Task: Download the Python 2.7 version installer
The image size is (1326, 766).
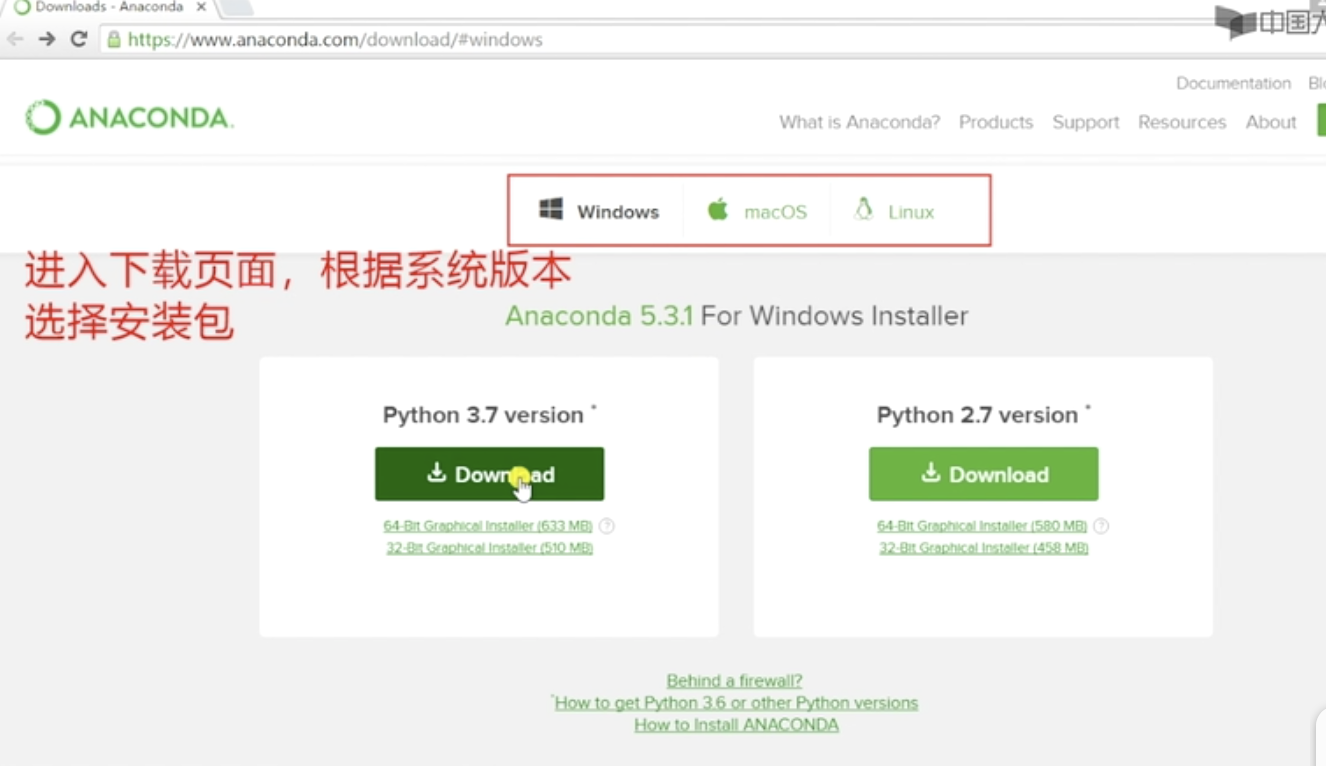Action: [983, 474]
